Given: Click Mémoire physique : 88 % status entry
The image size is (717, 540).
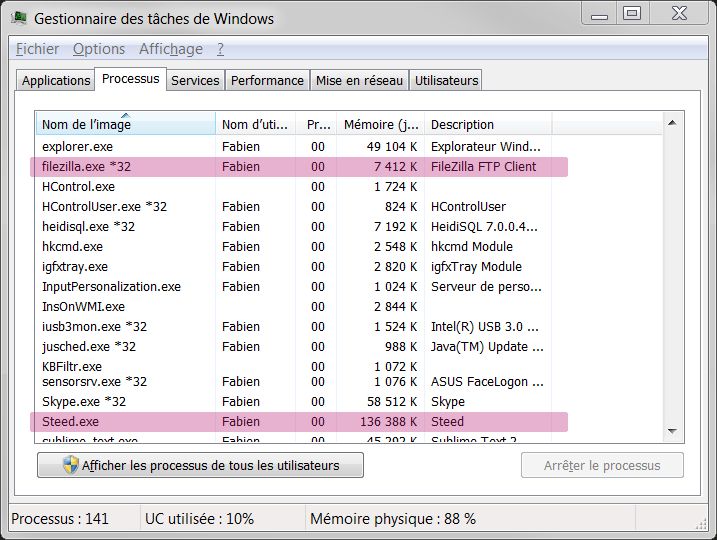Looking at the screenshot, I should 393,519.
